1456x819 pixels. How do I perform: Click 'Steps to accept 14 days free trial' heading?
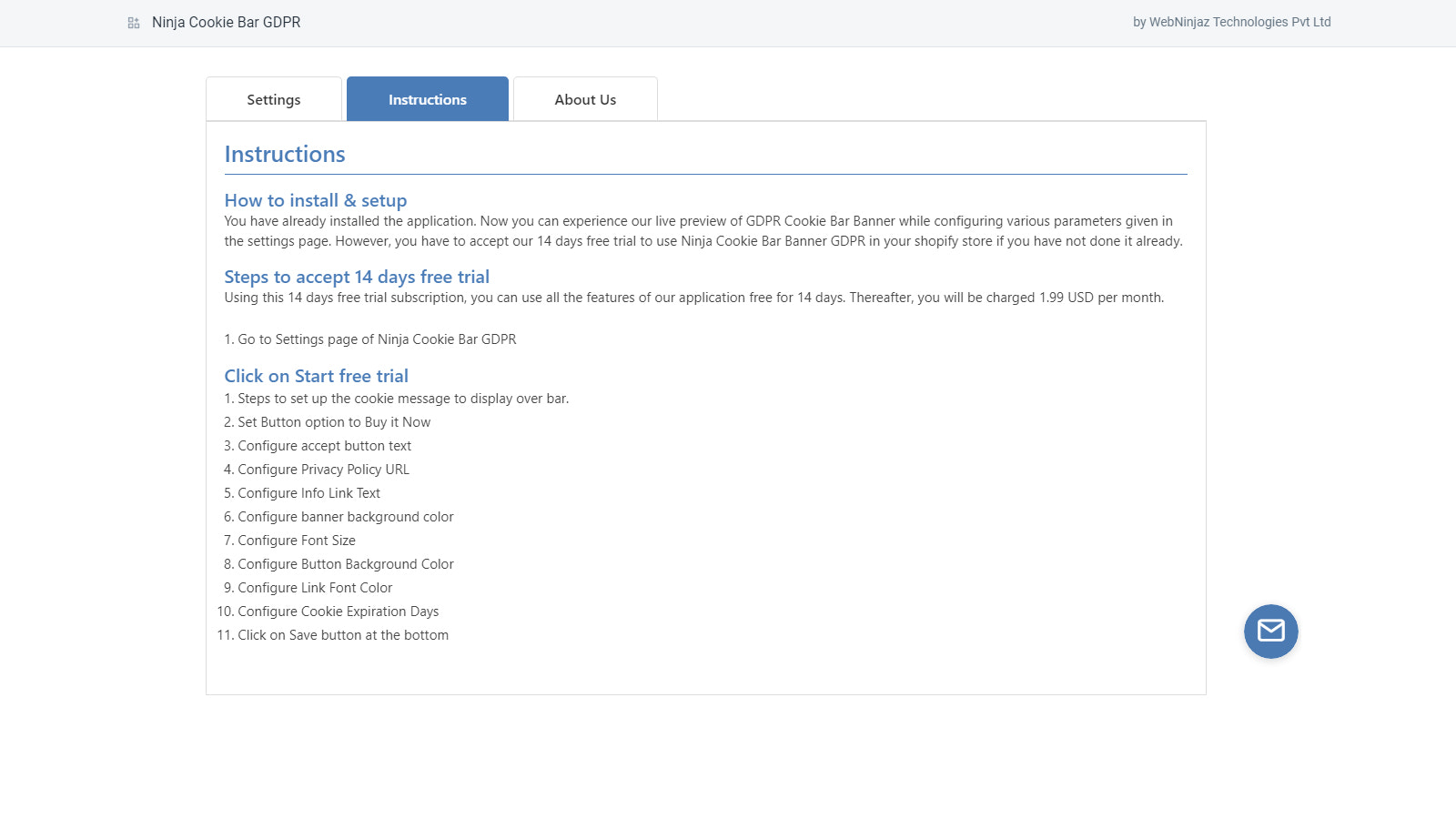tap(357, 277)
